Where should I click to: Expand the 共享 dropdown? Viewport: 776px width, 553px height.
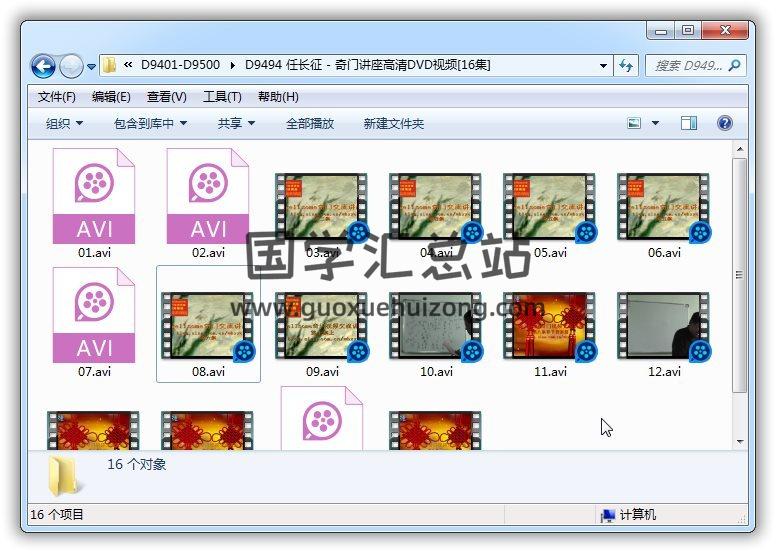(x=236, y=123)
